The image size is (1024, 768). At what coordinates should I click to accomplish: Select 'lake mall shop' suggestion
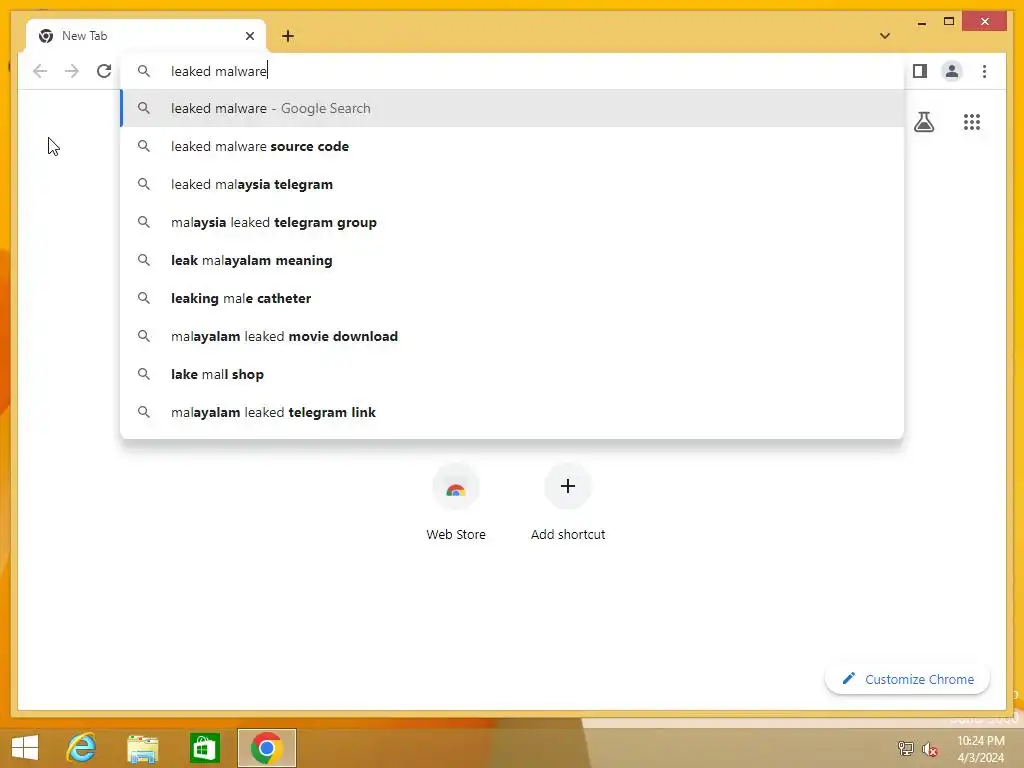tap(513, 374)
